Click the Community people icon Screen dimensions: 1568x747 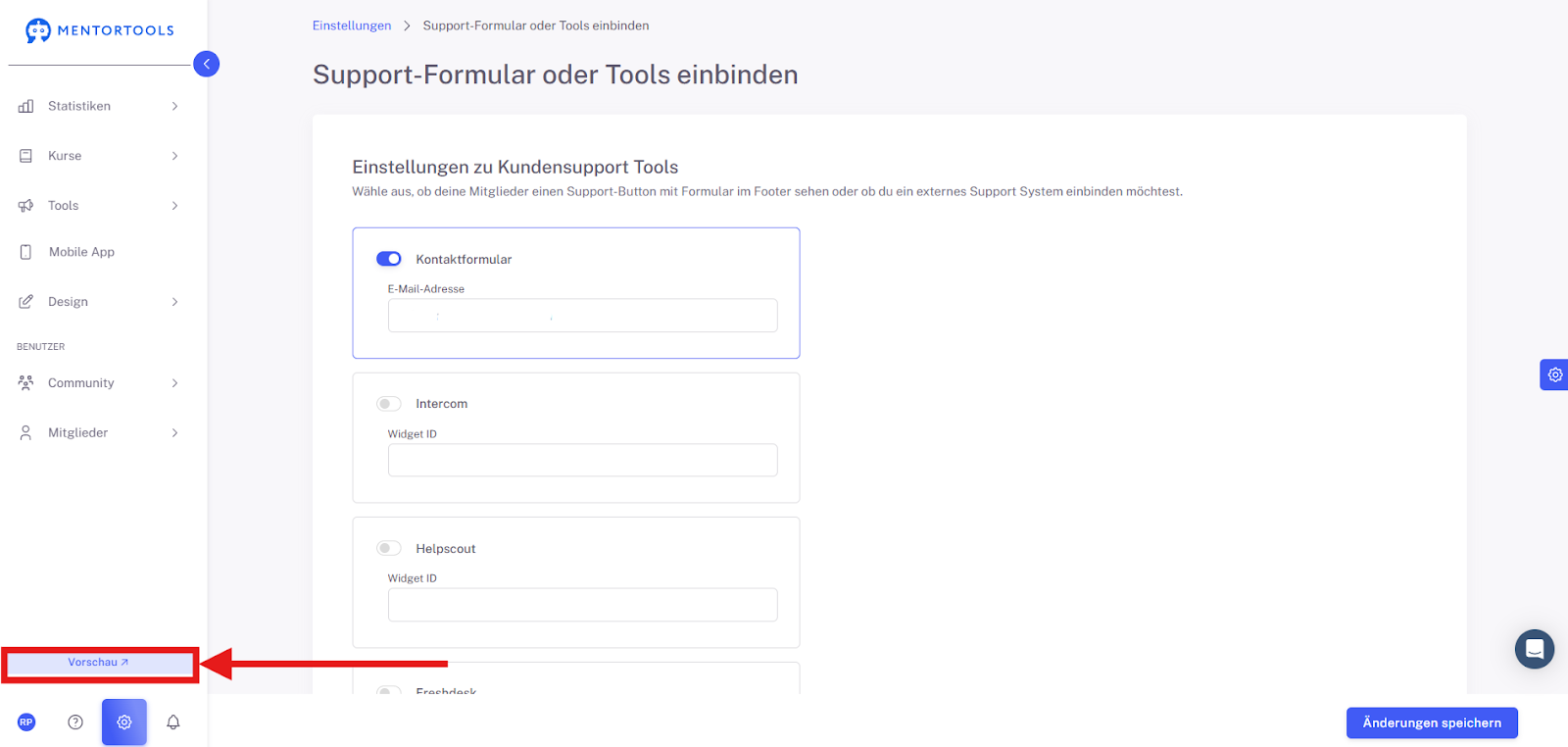26,383
